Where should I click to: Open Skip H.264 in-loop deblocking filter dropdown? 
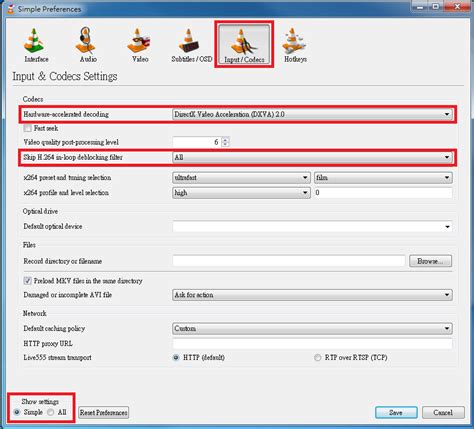(312, 157)
